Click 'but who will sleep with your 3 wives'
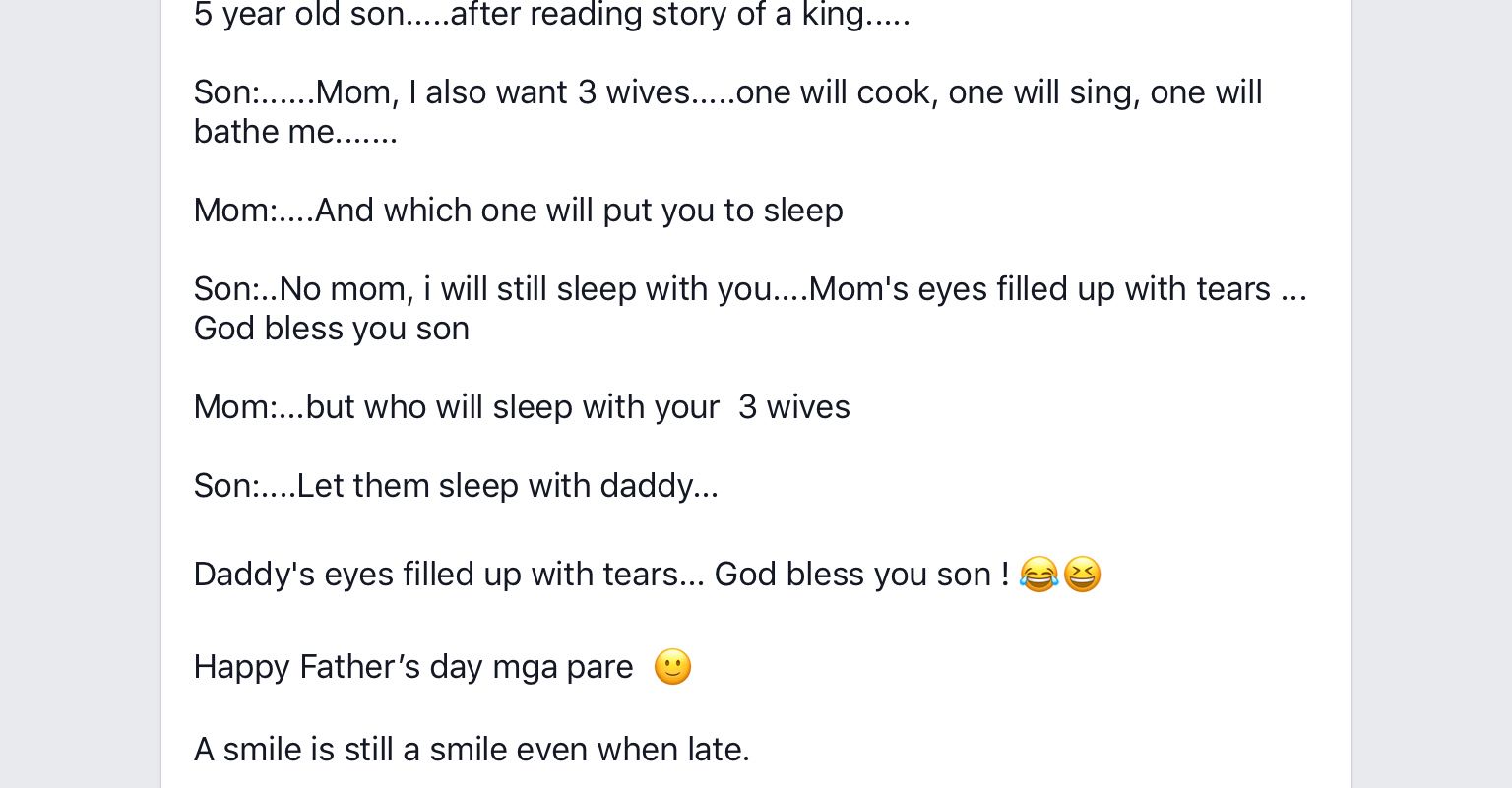 click(578, 407)
